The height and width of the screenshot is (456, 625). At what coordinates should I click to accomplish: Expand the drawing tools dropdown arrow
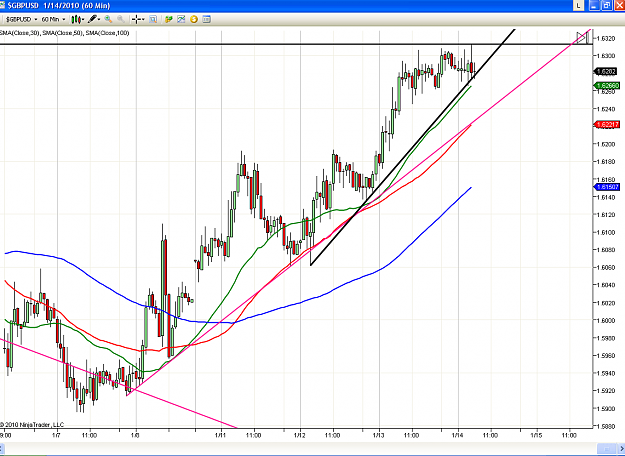100,19
